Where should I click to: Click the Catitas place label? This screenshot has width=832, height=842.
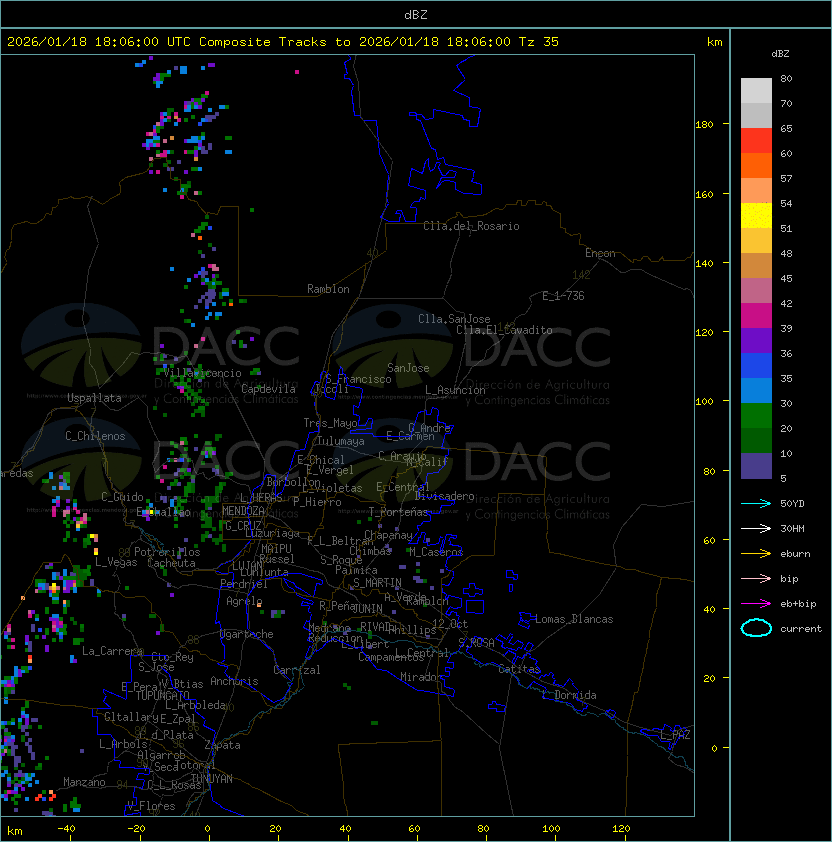[519, 669]
